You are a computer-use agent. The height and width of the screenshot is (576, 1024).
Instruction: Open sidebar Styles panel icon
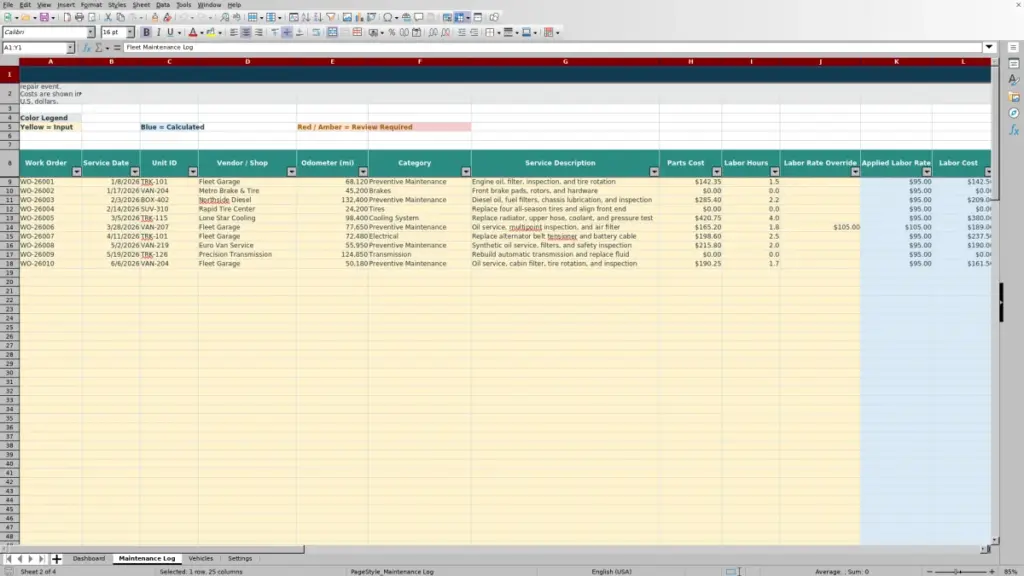click(1014, 80)
